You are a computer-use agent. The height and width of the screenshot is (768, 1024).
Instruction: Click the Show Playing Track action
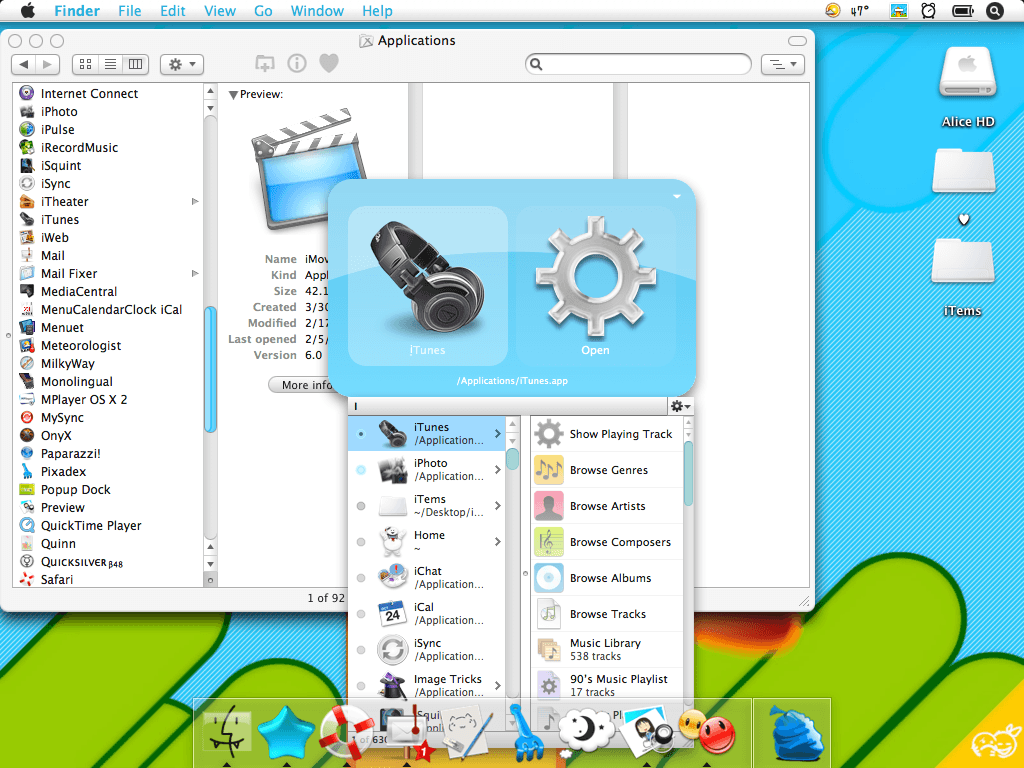pos(609,434)
